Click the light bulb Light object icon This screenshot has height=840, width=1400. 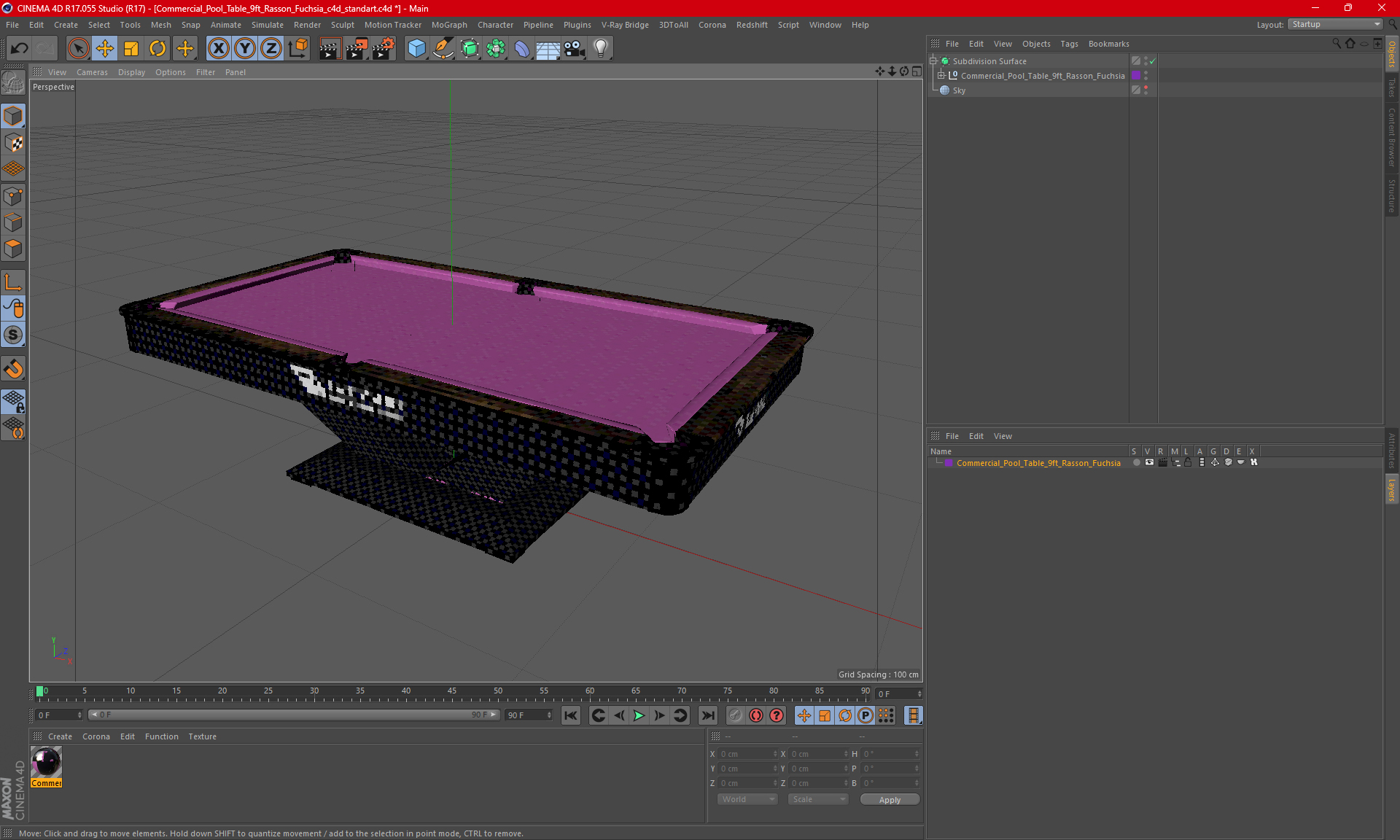pyautogui.click(x=600, y=49)
